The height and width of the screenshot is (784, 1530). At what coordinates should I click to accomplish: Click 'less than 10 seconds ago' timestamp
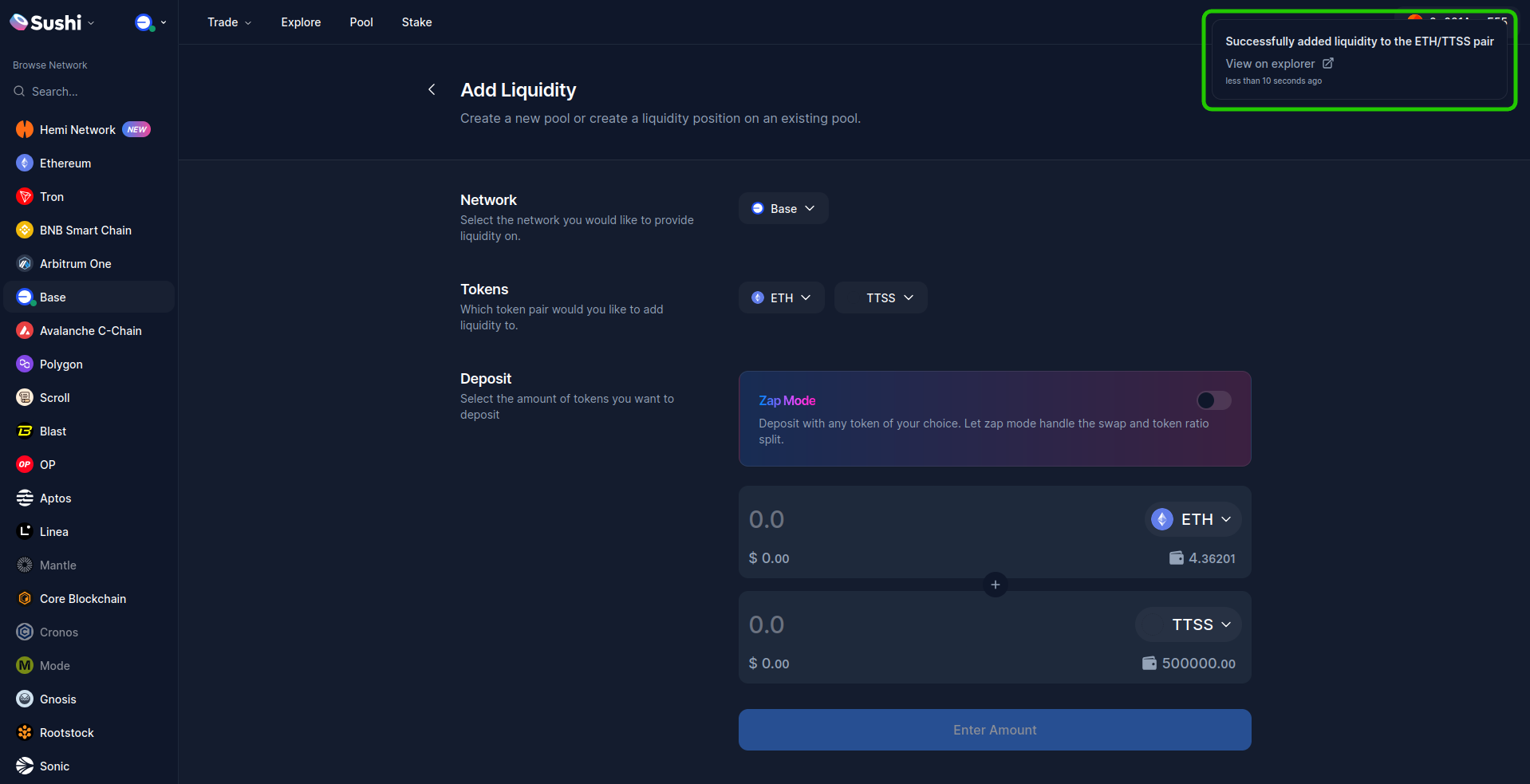tap(1274, 81)
